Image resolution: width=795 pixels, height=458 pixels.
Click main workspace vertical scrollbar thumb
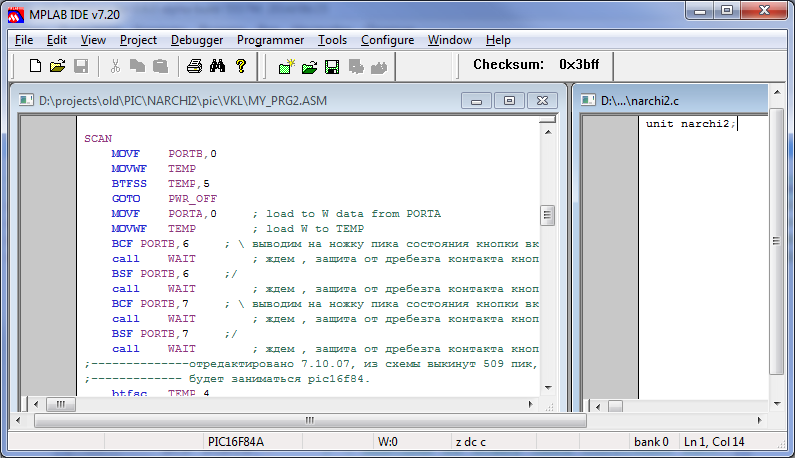776,241
